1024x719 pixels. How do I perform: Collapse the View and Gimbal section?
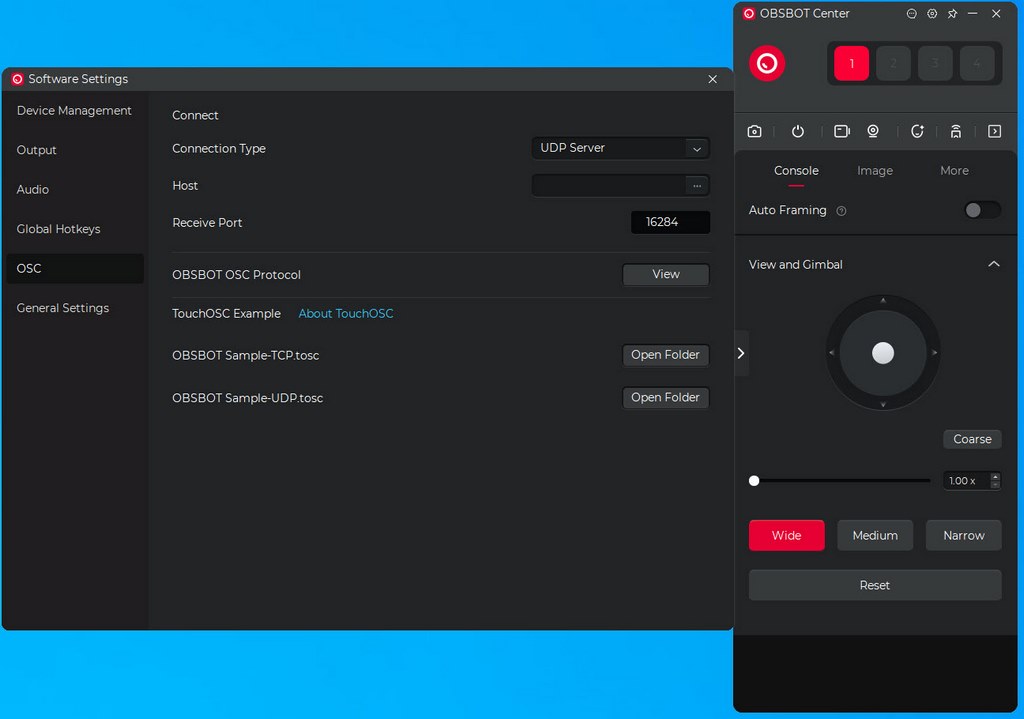993,264
